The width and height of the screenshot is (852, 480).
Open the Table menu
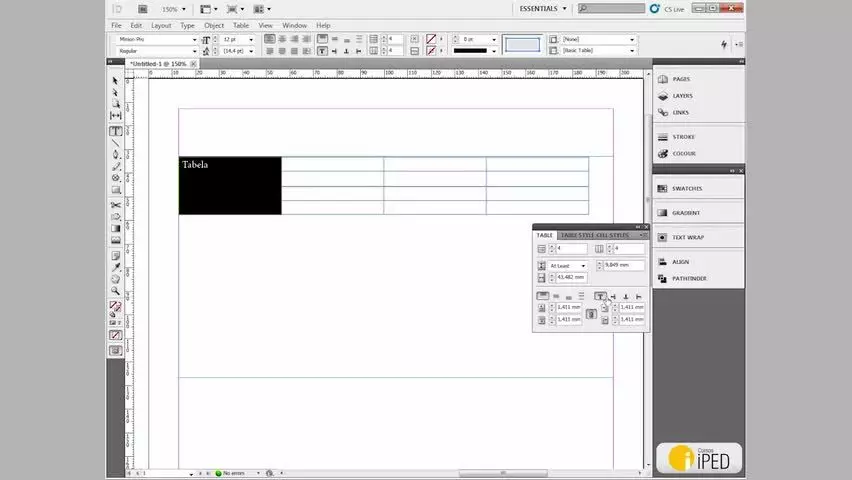[241, 26]
